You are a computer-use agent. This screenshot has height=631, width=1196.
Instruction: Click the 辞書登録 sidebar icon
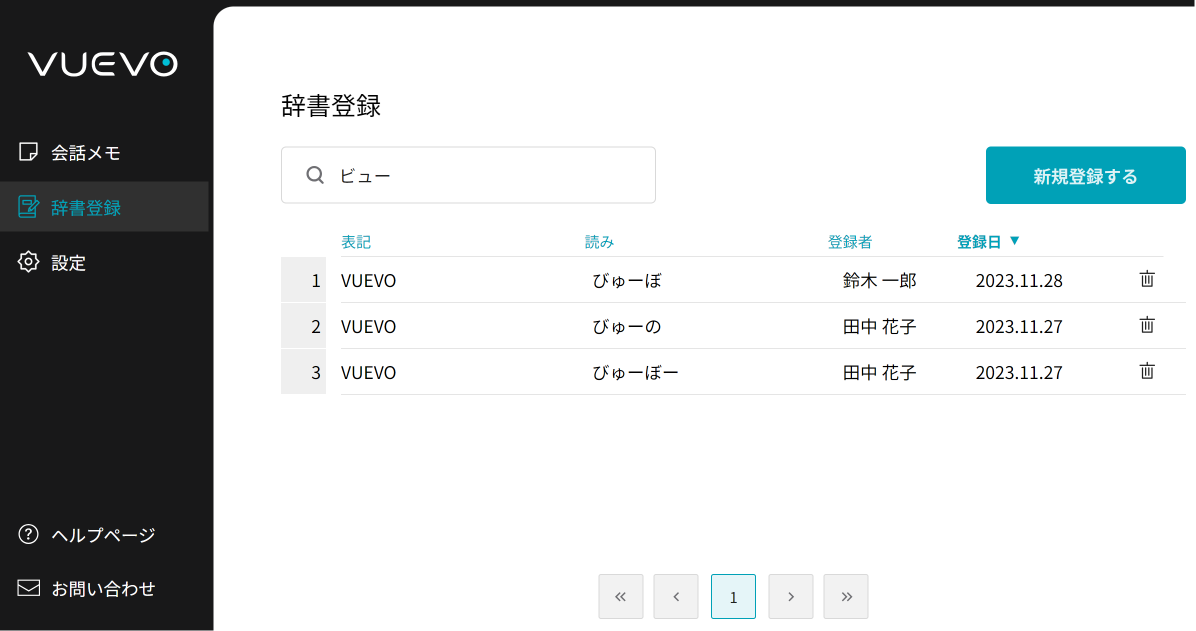[x=29, y=207]
